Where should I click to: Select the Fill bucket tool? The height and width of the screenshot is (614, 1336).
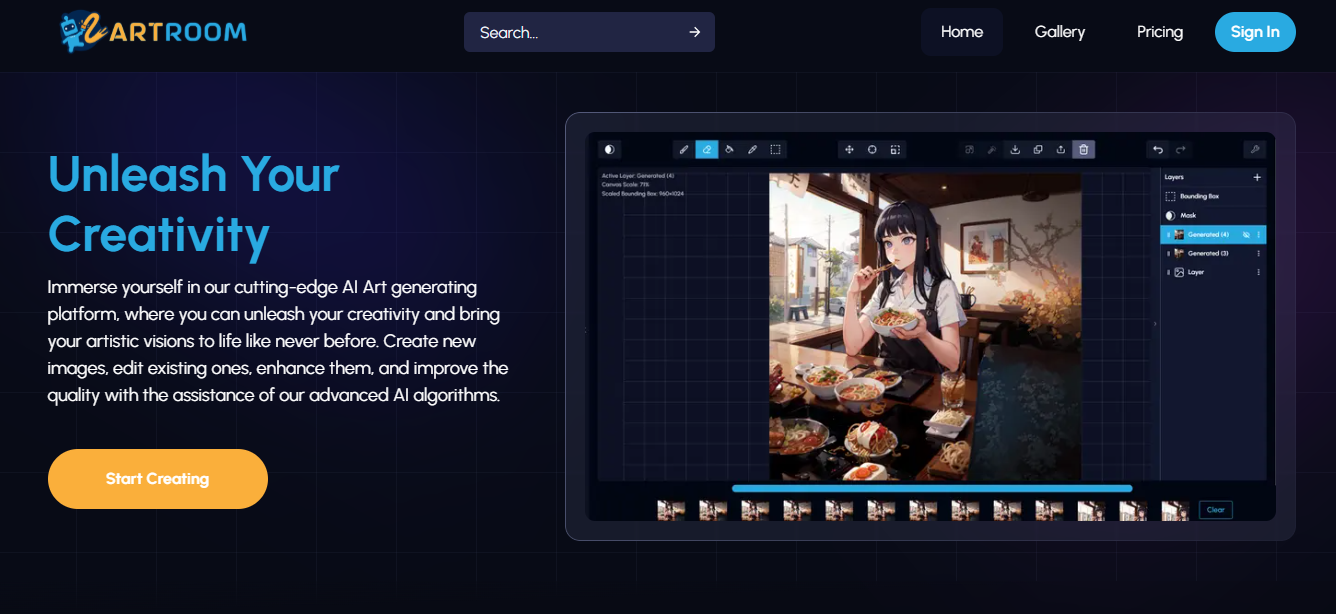click(x=729, y=149)
